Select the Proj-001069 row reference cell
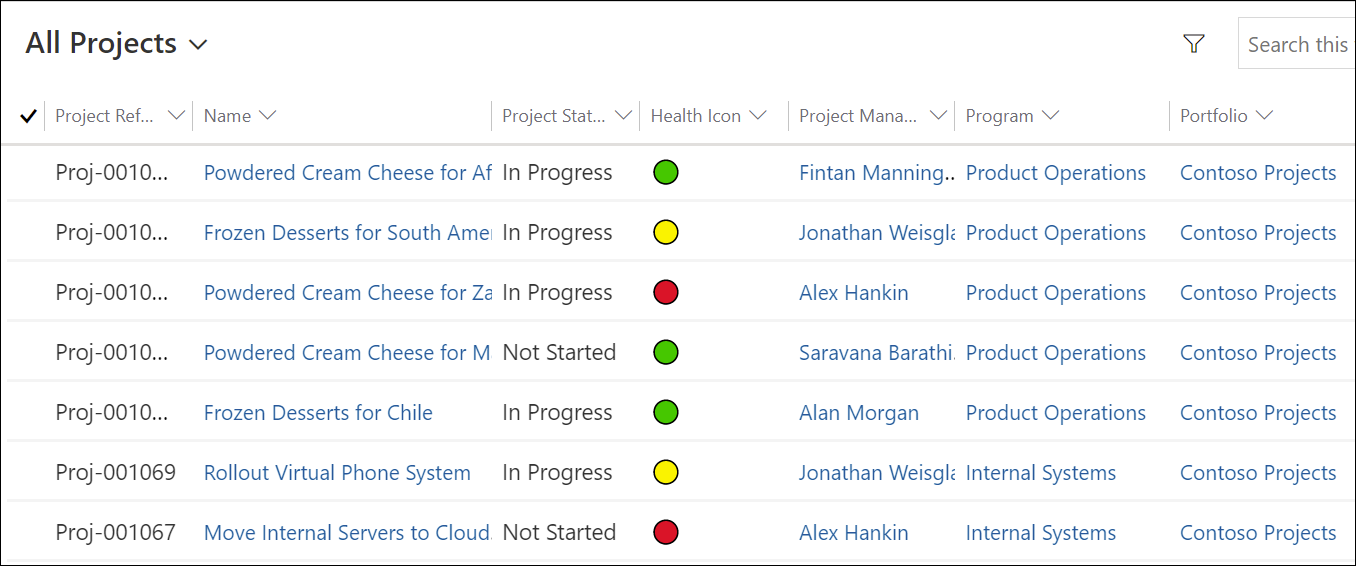1356x566 pixels. (115, 473)
